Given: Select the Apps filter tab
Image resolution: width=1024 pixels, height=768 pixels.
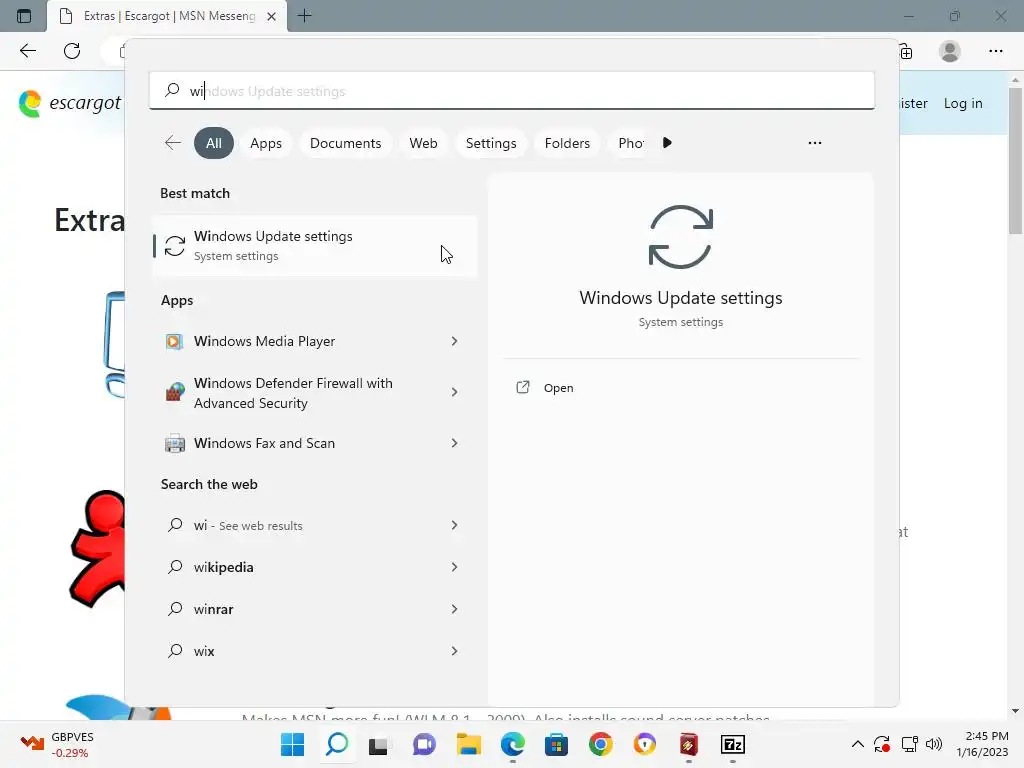Looking at the screenshot, I should pyautogui.click(x=266, y=143).
